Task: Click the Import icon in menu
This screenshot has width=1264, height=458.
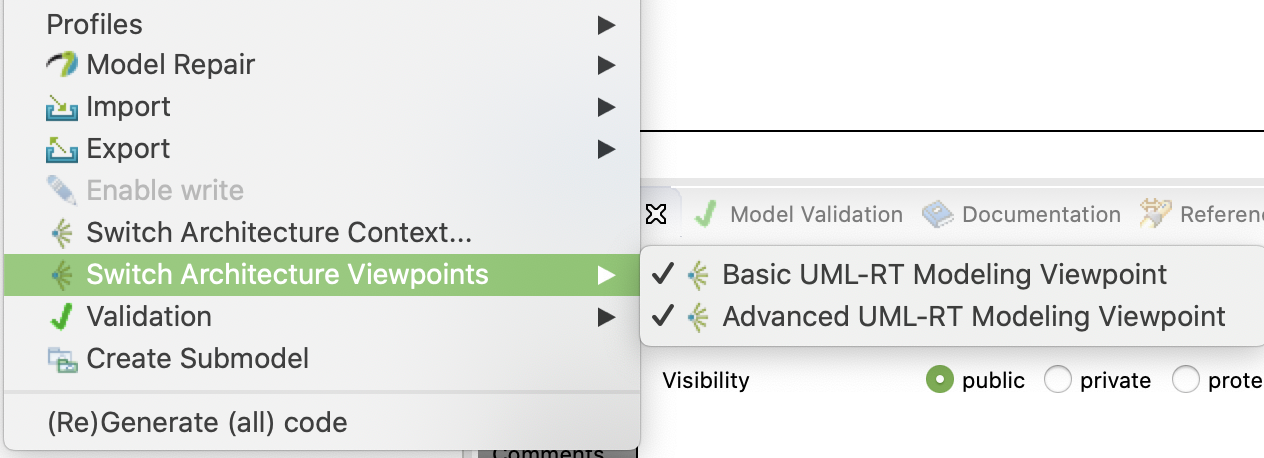Action: click(x=61, y=107)
